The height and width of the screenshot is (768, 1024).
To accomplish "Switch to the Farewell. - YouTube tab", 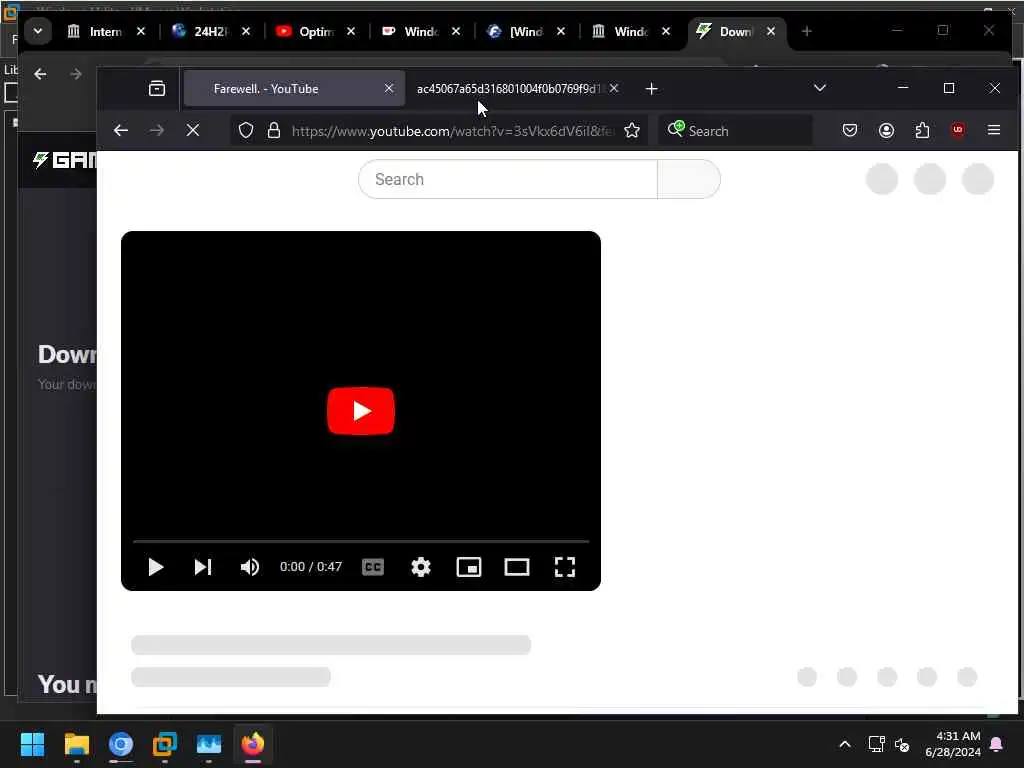I will [294, 89].
